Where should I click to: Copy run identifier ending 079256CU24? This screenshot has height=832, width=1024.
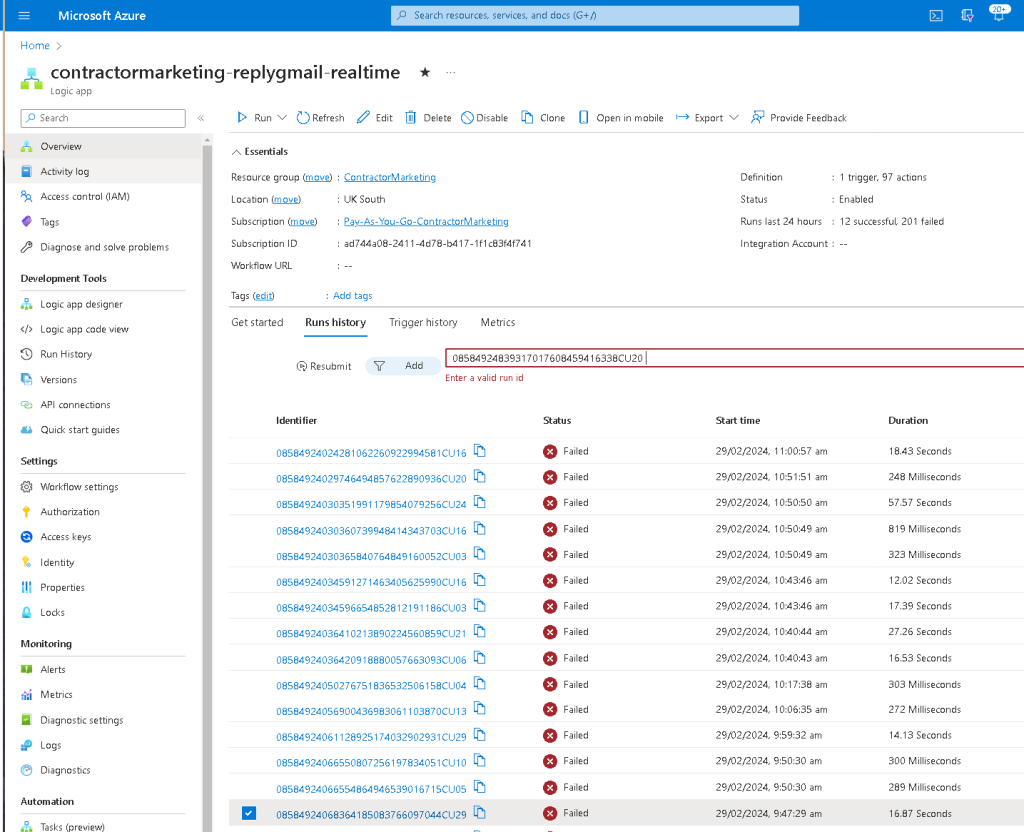tap(480, 502)
